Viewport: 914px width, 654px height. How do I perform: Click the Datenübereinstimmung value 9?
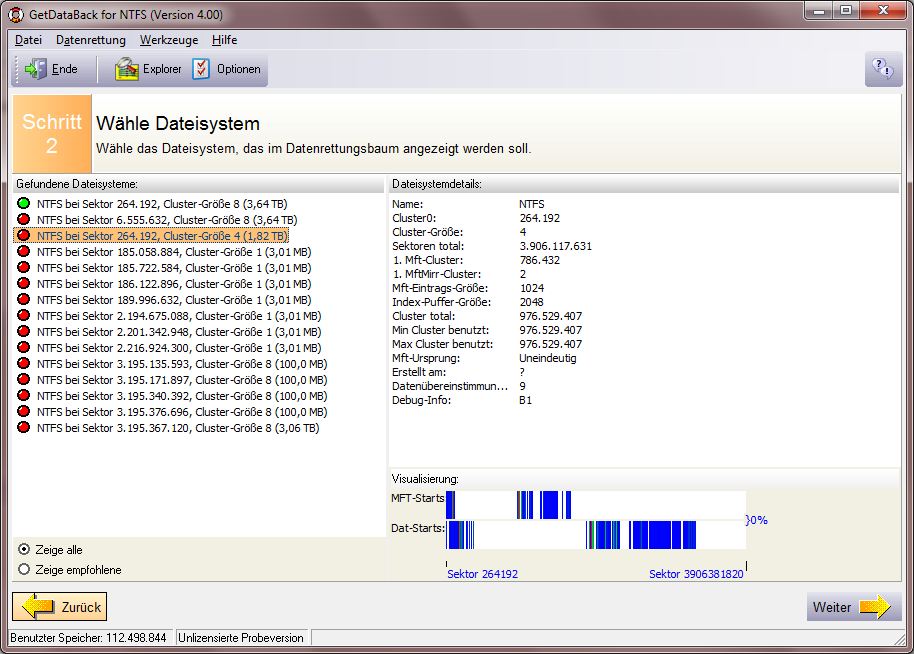pyautogui.click(x=522, y=386)
